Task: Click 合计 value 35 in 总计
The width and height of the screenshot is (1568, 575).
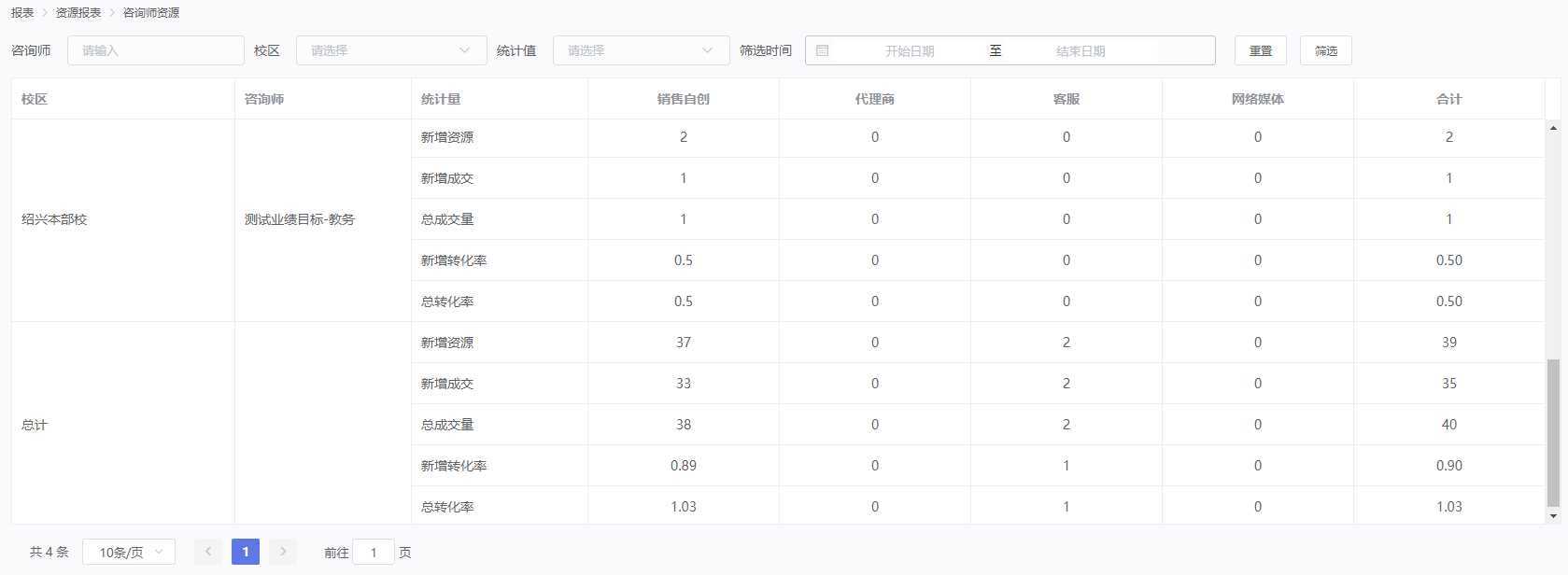Action: pos(1449,384)
